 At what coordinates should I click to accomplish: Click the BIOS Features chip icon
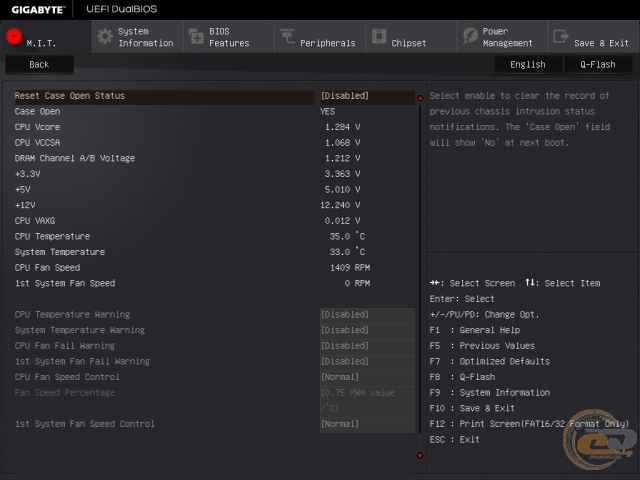pos(196,37)
